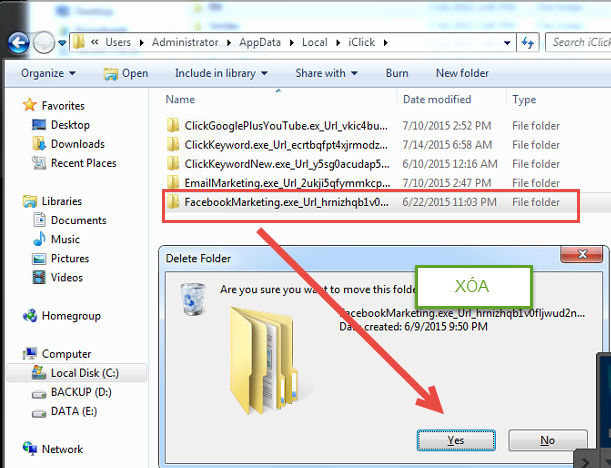Expand the arrow after Users breadcrumb
This screenshot has height=468, width=611.
[142, 42]
